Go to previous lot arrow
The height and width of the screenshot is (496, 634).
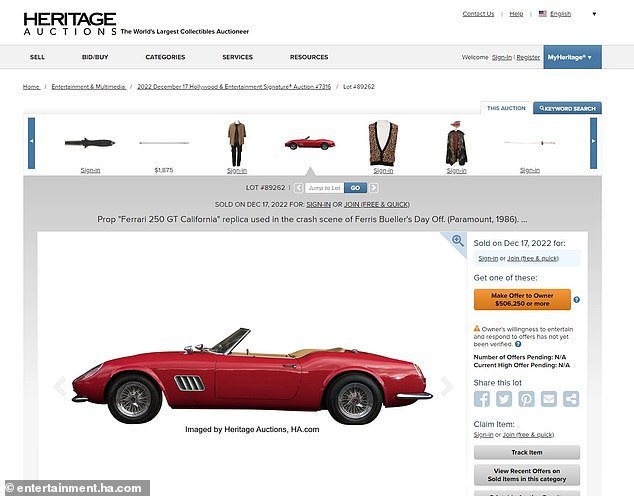click(298, 188)
